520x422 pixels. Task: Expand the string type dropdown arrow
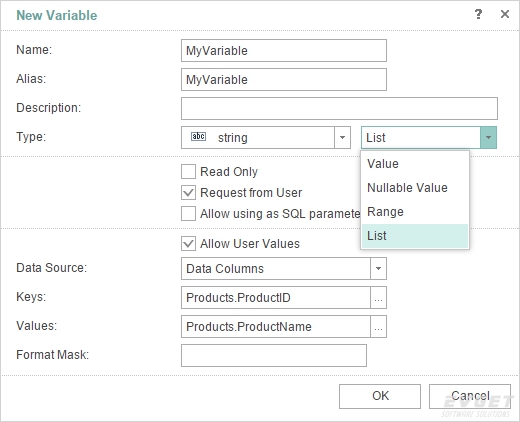coord(342,137)
